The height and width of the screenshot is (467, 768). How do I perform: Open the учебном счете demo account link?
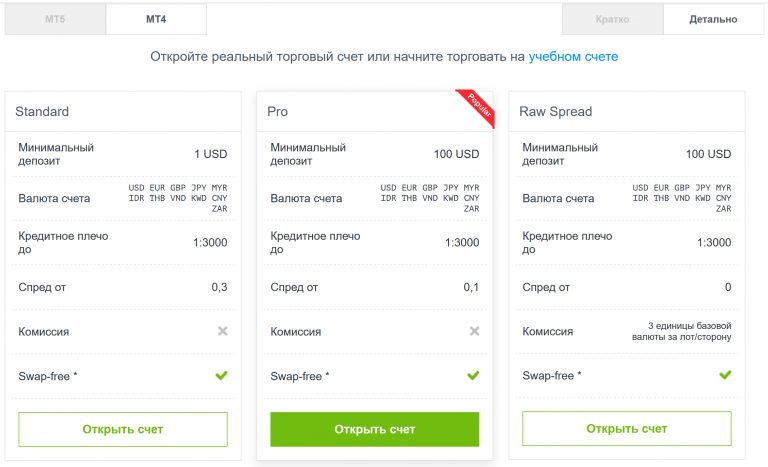[573, 57]
